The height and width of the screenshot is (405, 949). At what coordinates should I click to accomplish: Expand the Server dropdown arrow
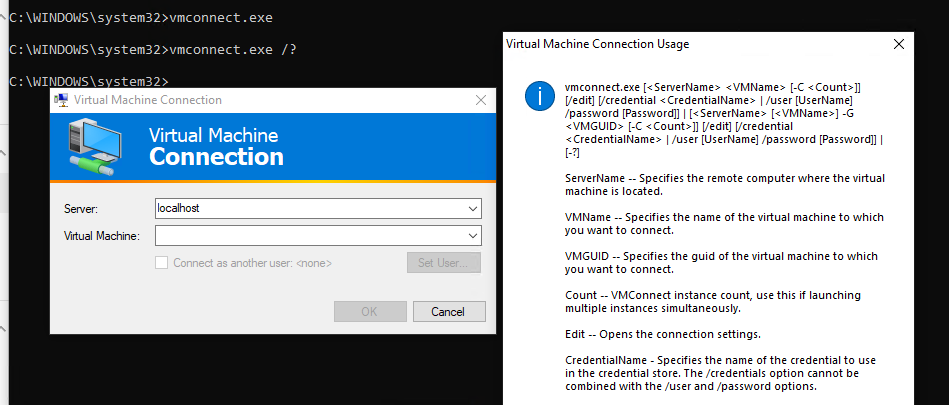pos(473,208)
